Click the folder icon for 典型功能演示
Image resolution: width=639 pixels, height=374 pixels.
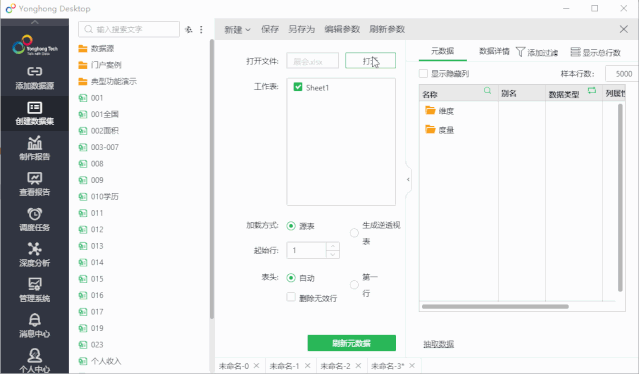83,81
